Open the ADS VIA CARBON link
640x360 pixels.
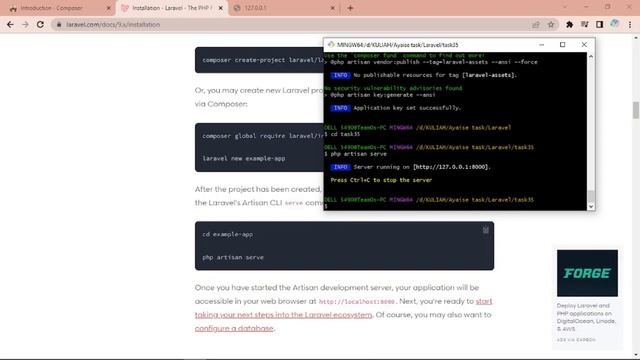click(576, 340)
